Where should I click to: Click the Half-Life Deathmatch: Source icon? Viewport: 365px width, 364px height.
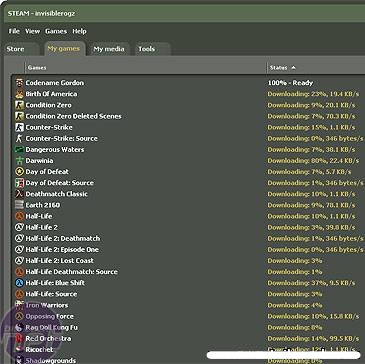point(20,272)
